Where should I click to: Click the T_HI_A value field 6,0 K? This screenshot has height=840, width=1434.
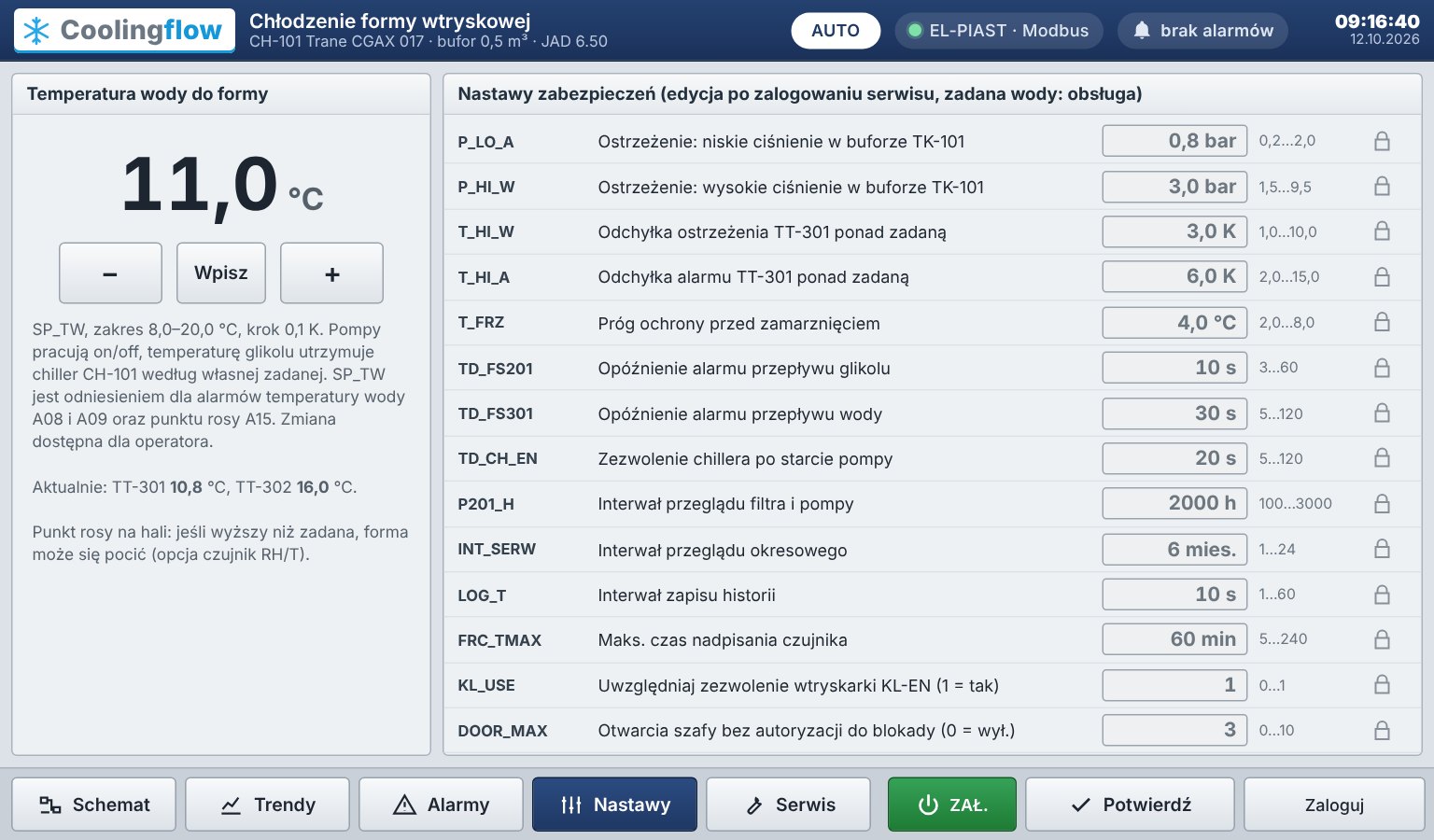(x=1174, y=277)
